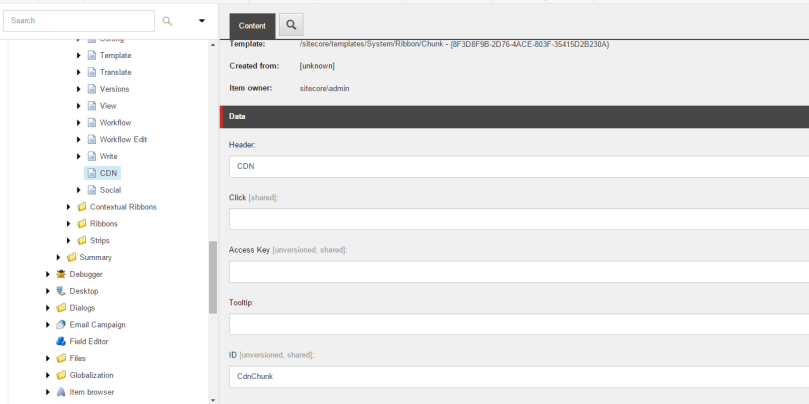Viewport: 809px width, 404px height.
Task: Click the search magnifier icon in sidebar
Action: click(167, 20)
